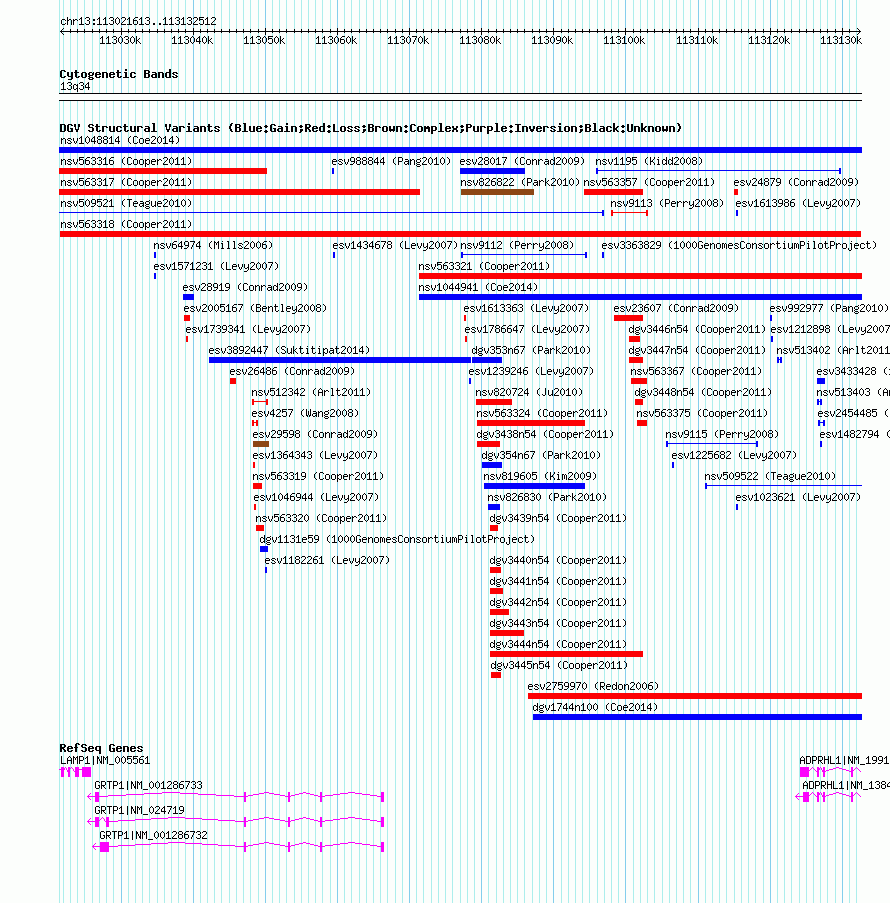Click nsv563321 (Cooper2011) label
890x903 pixels.
coord(484,267)
